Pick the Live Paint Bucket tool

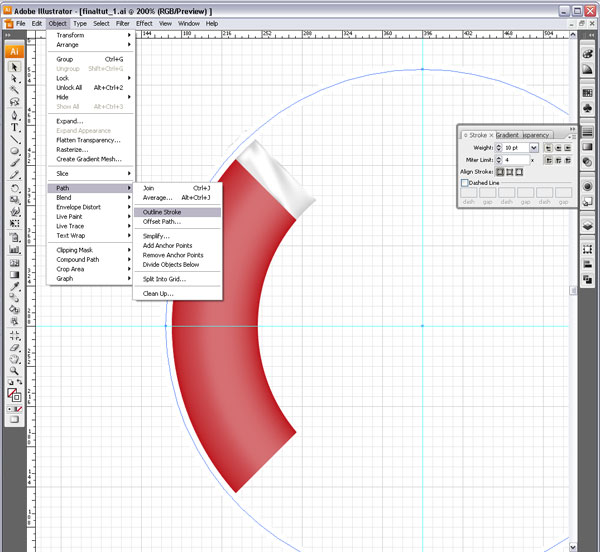14,309
